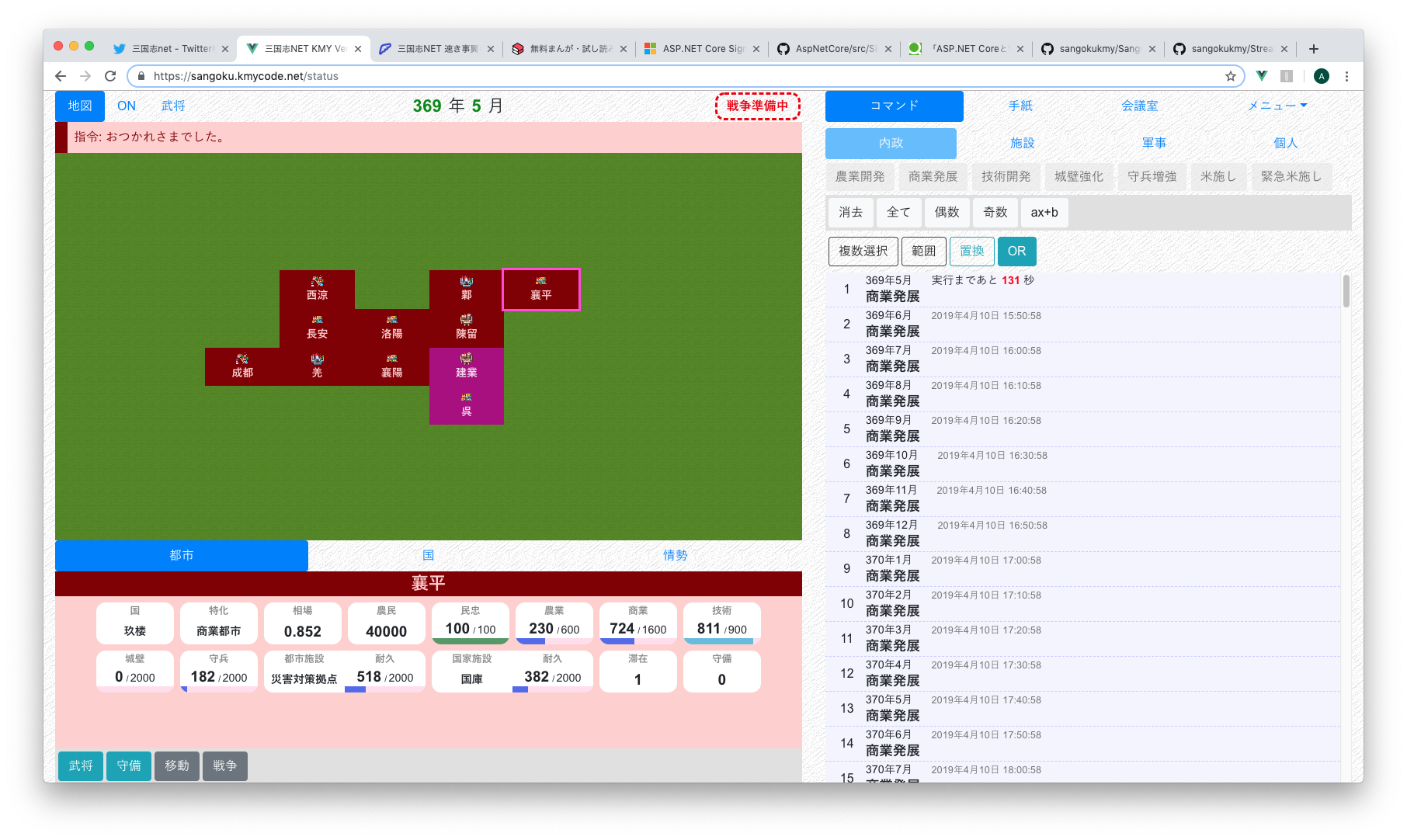The width and height of the screenshot is (1407, 840).
Task: Select the 建業 city tile on the map
Action: (x=466, y=366)
